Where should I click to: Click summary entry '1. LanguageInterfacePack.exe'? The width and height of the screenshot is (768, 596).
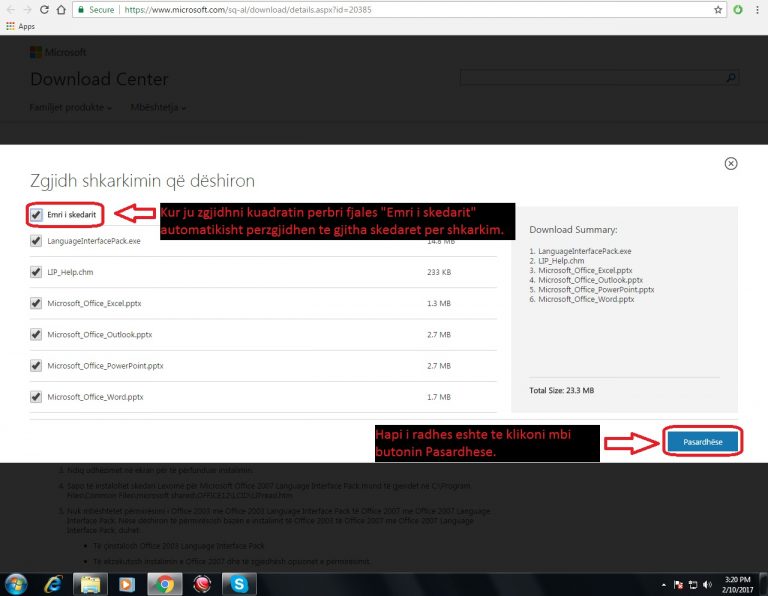pyautogui.click(x=580, y=251)
